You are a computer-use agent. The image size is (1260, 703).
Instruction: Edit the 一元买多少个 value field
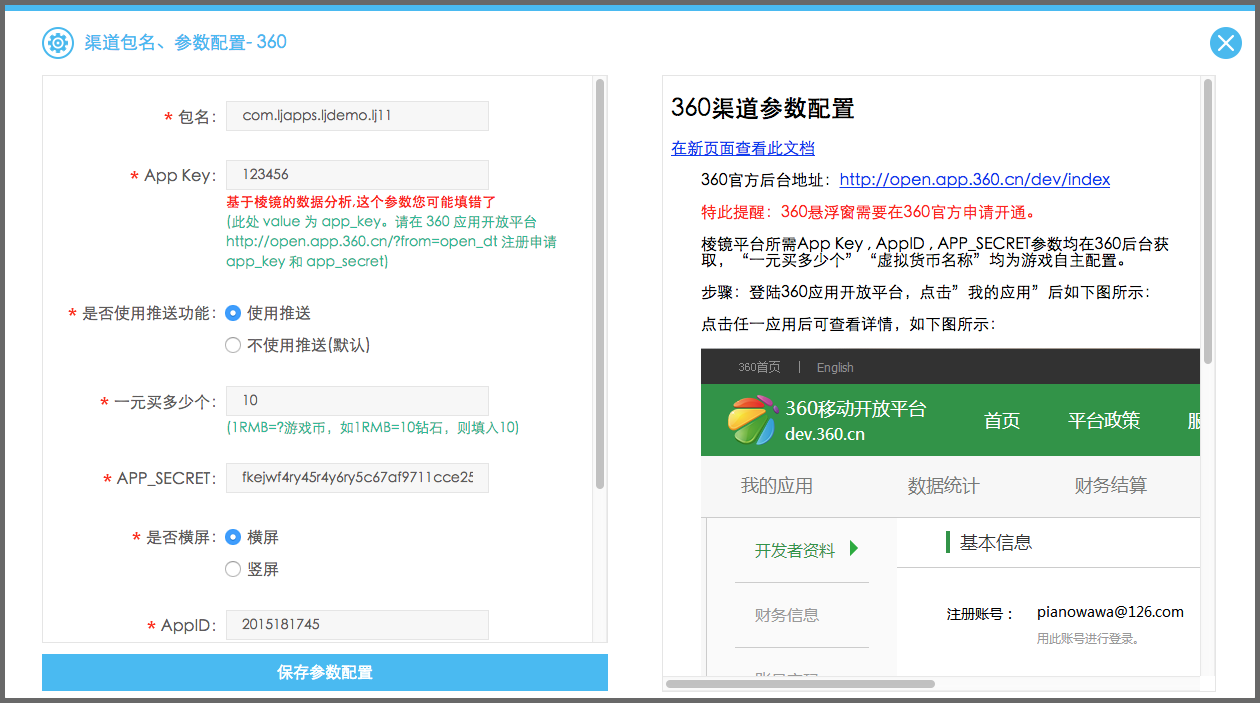click(x=357, y=401)
